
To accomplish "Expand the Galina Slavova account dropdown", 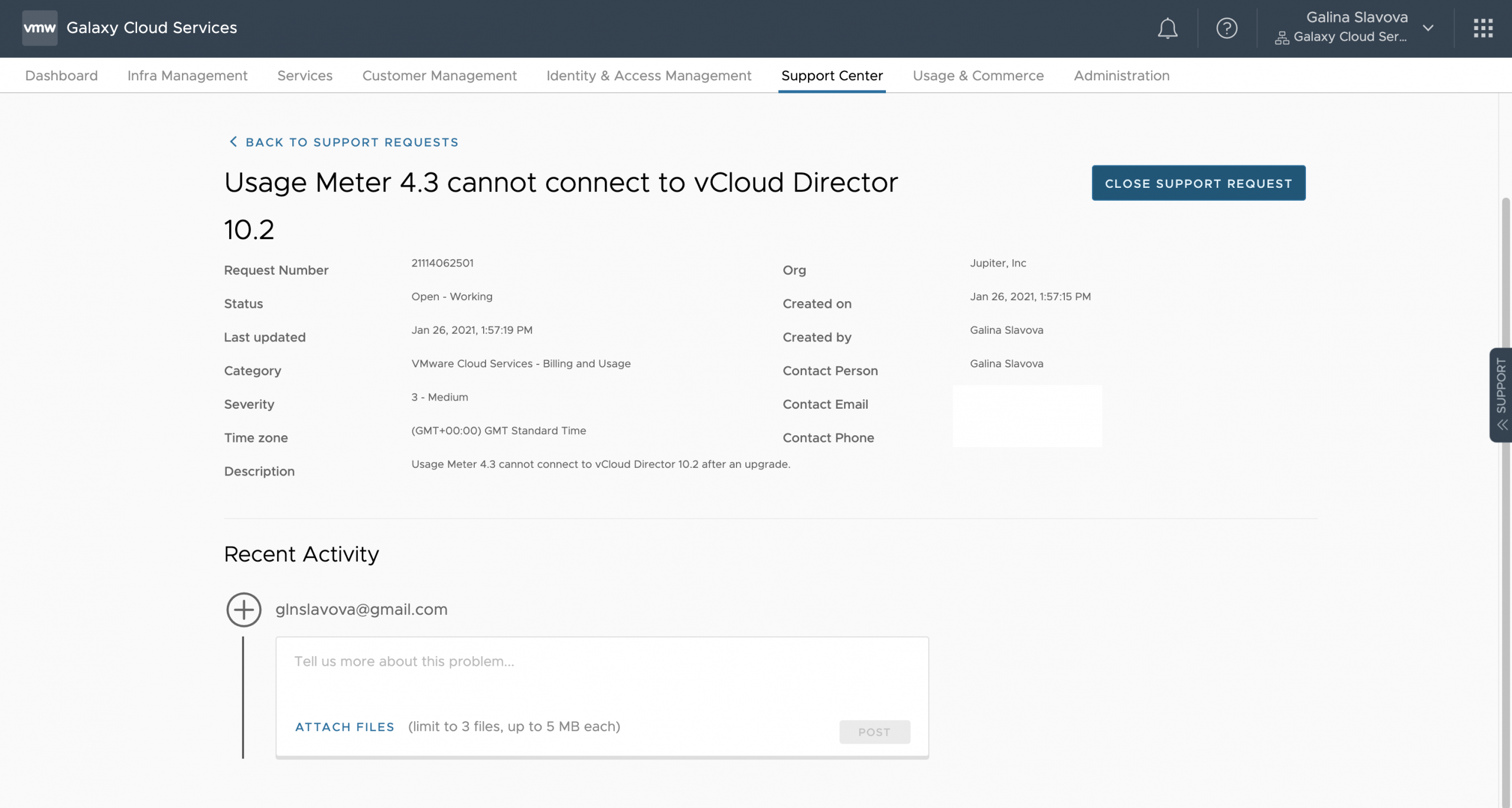I will click(1428, 28).
